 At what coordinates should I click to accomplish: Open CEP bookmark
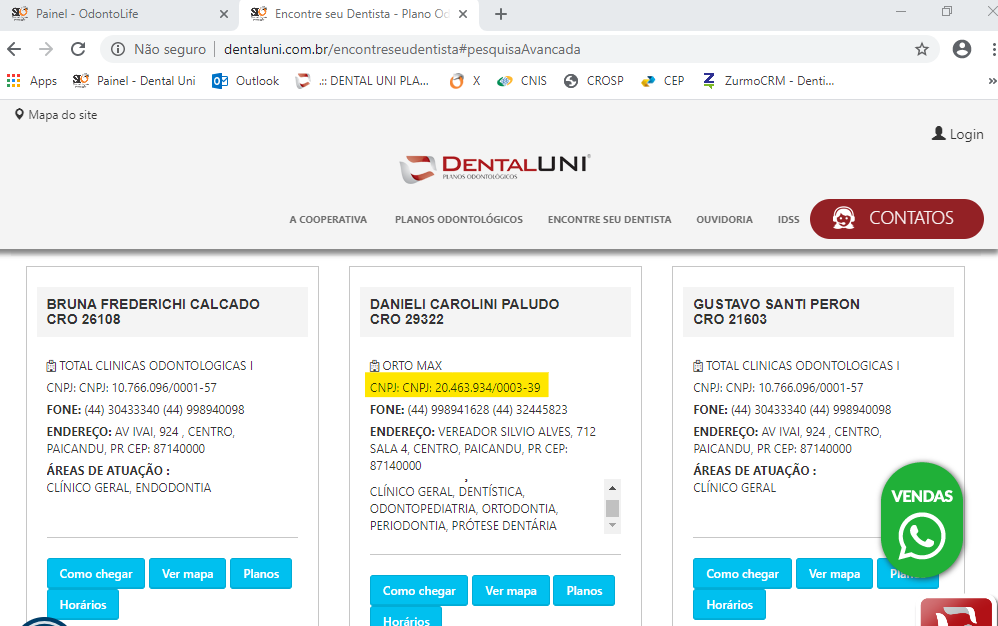point(663,81)
